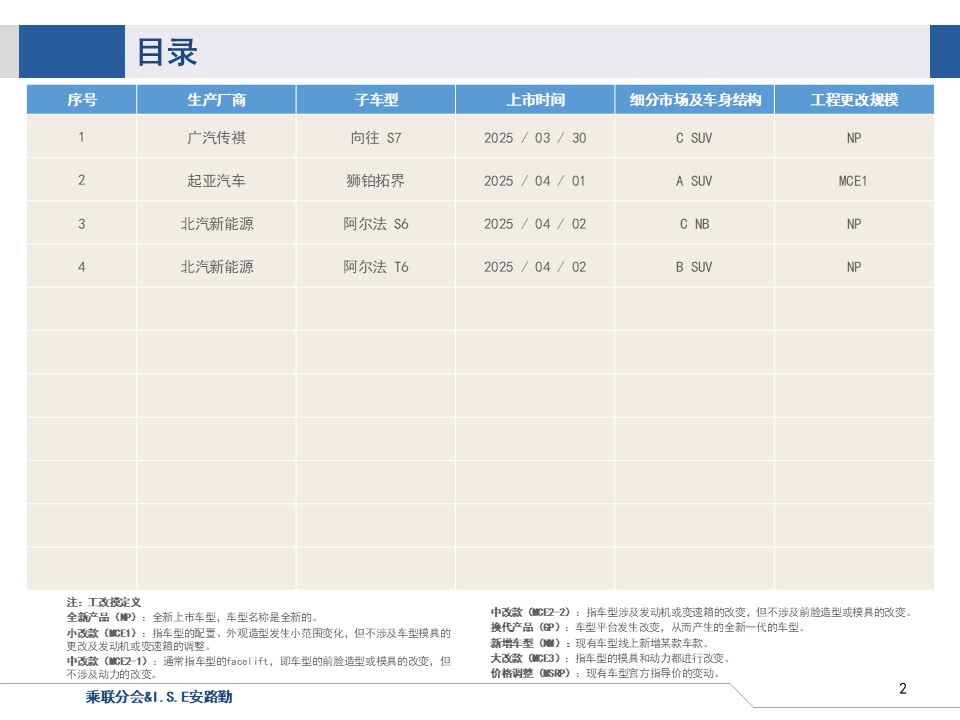960x720 pixels.
Task: Select the 2025 / 03 / 30 date cell
Action: pyautogui.click(x=535, y=138)
